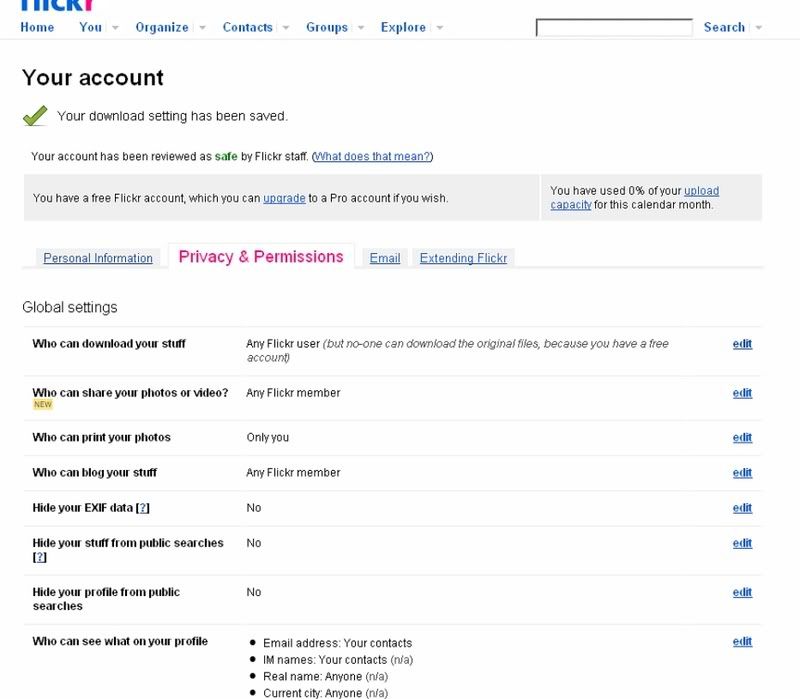Open the Groups menu item
This screenshot has height=699, width=800.
[x=327, y=27]
